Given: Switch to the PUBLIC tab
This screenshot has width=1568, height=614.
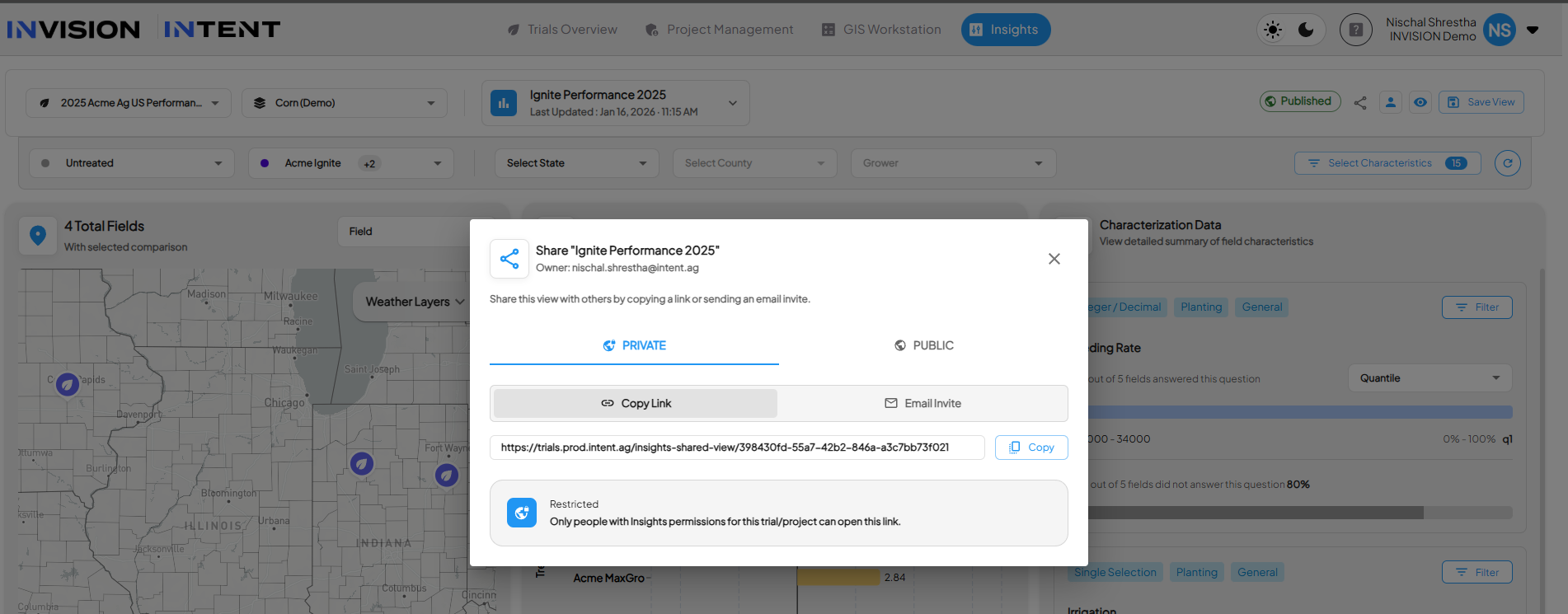Looking at the screenshot, I should (x=923, y=345).
